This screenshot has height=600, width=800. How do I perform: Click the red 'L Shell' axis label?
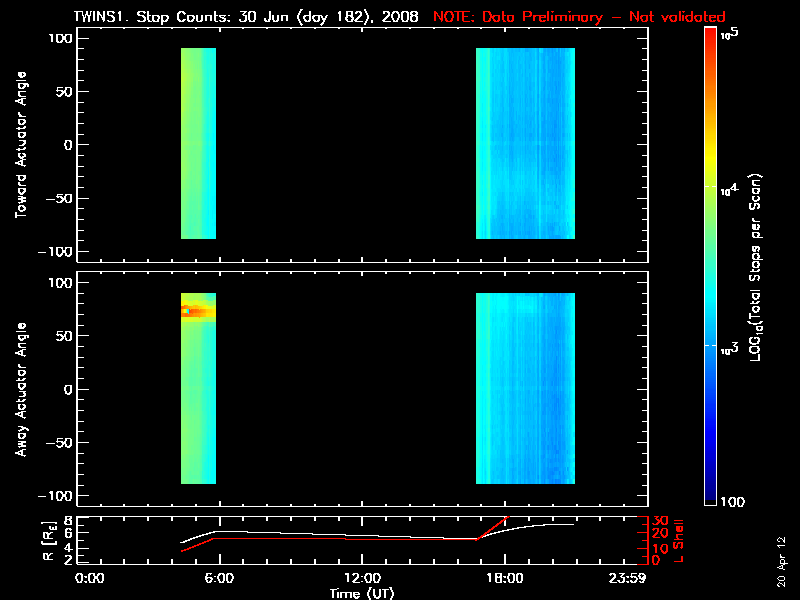[x=679, y=539]
